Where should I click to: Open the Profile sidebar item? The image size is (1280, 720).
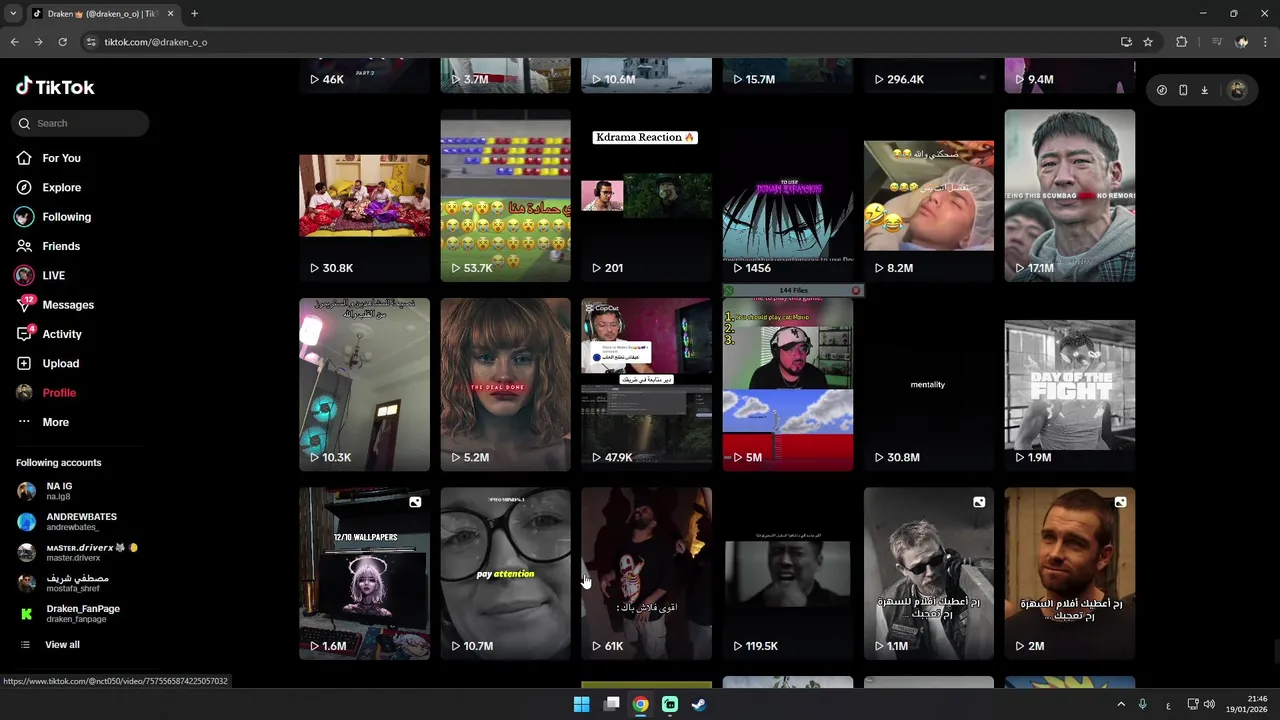[58, 393]
